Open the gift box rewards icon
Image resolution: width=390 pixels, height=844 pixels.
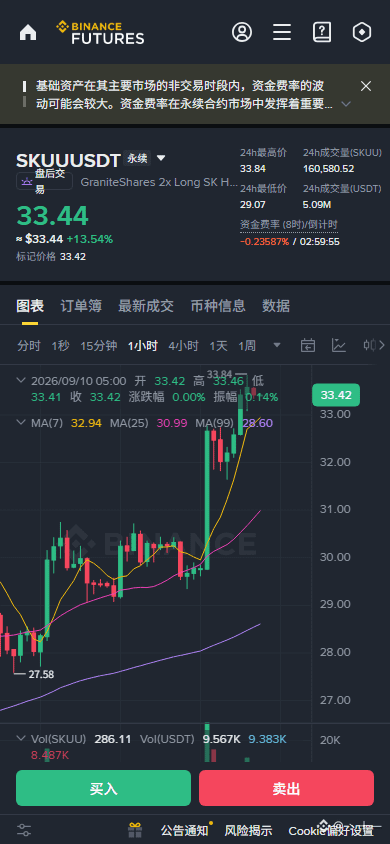[135, 829]
